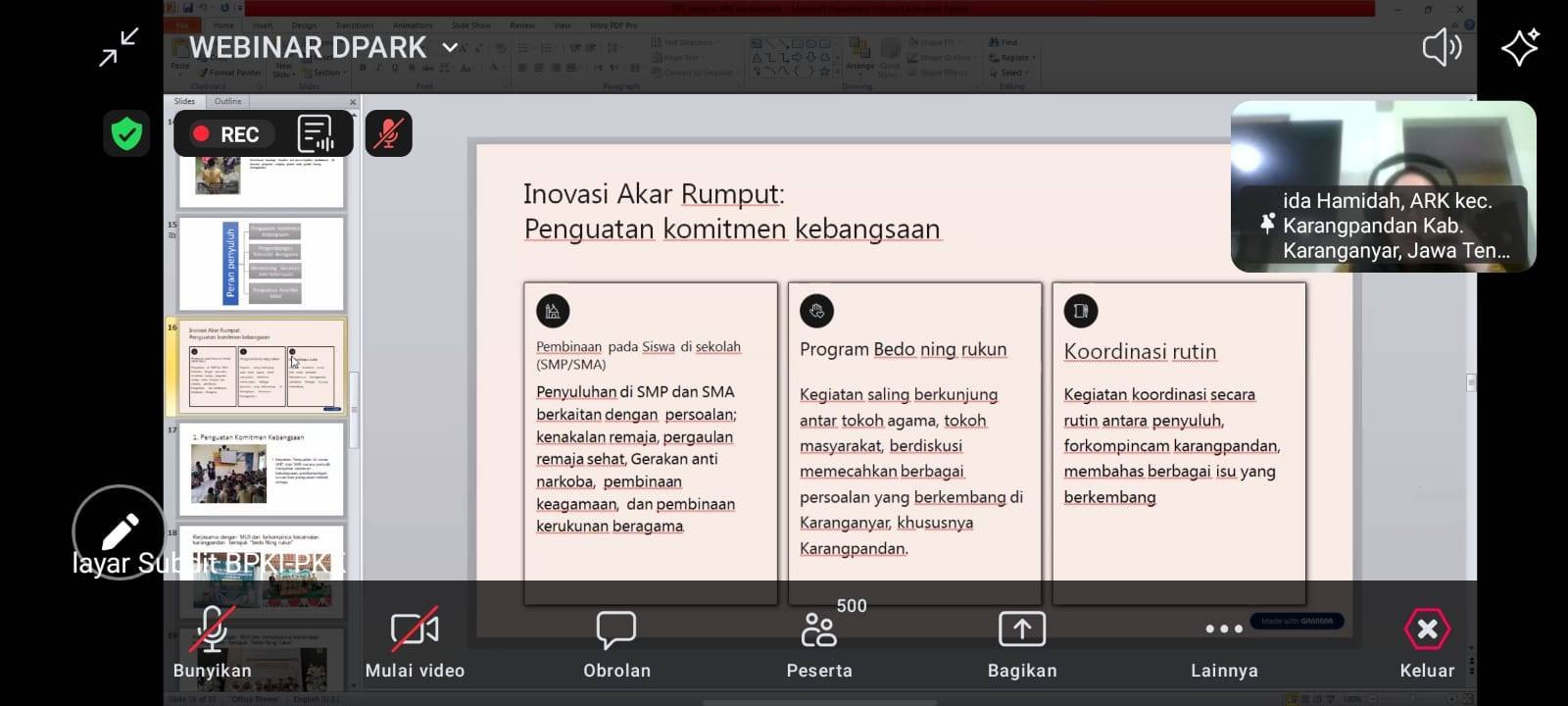Viewport: 1568px width, 706px height.
Task: Leave the webinar with Keluar
Action: coord(1427,643)
